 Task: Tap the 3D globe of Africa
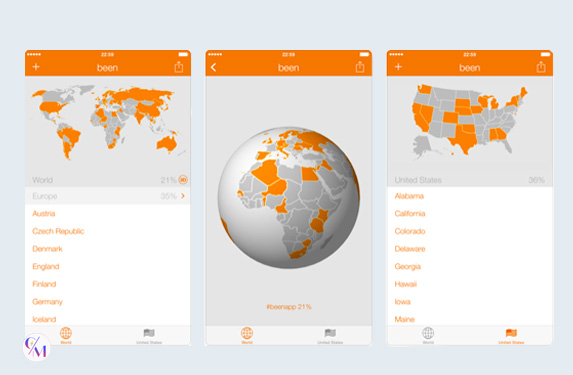coord(289,198)
